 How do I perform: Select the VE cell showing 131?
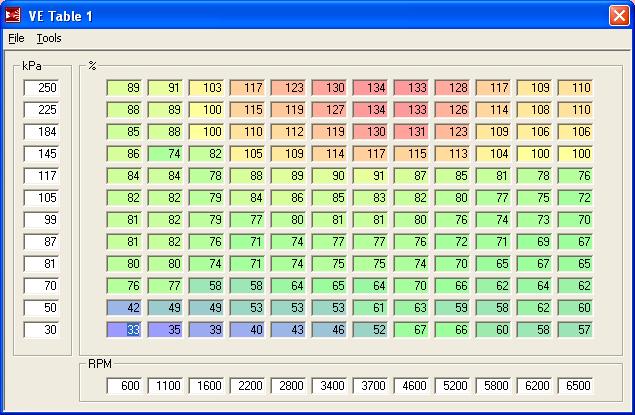coord(412,132)
